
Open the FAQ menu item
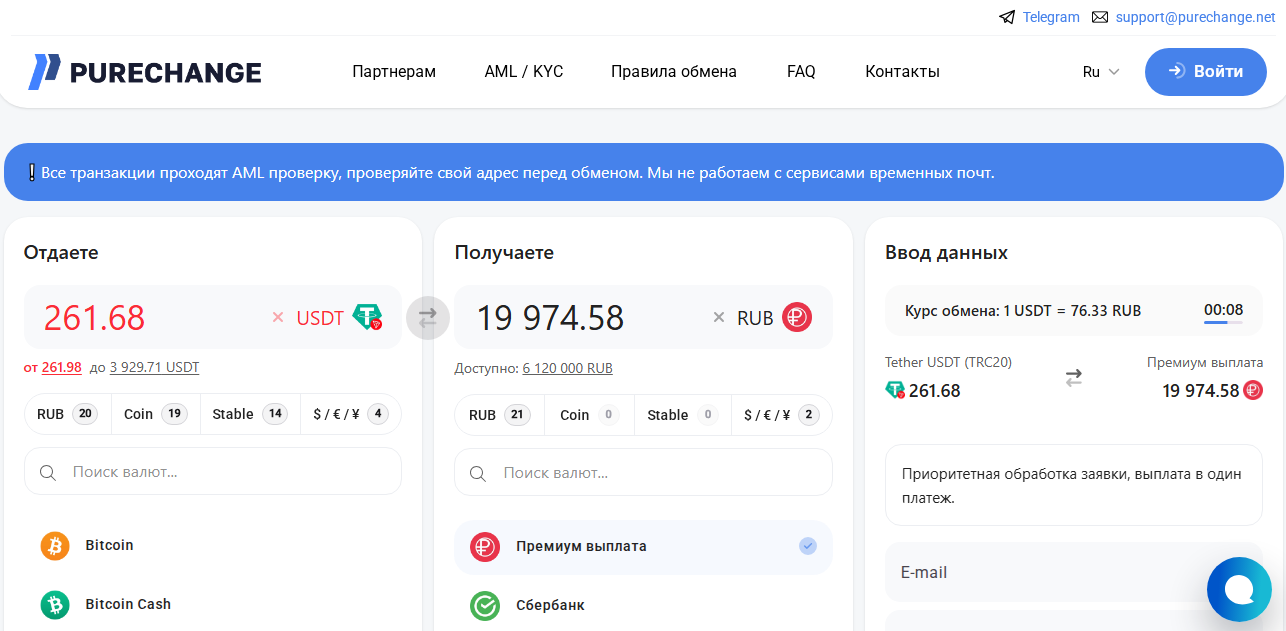(801, 72)
